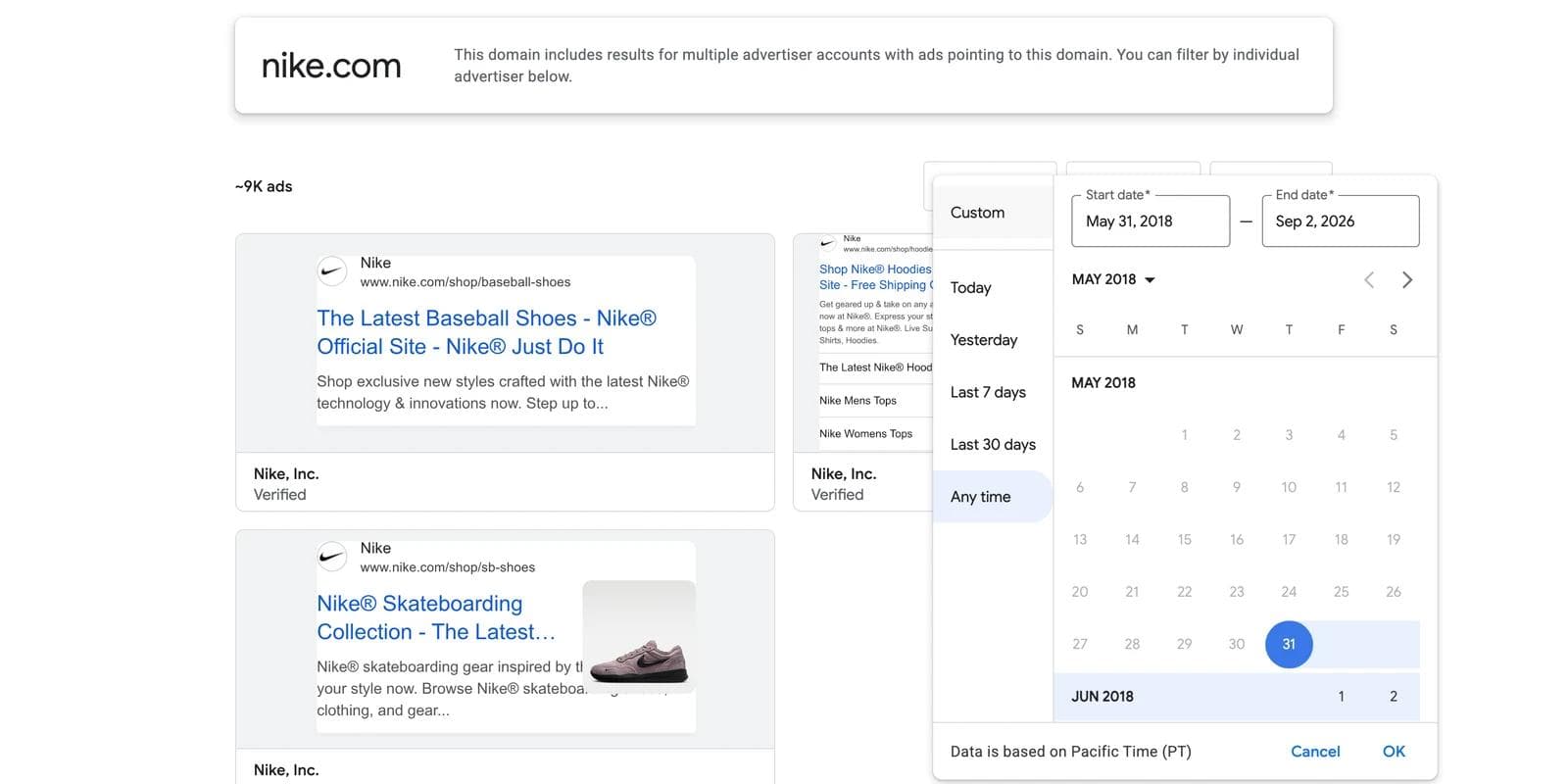Click Cancel in date picker

click(x=1315, y=752)
